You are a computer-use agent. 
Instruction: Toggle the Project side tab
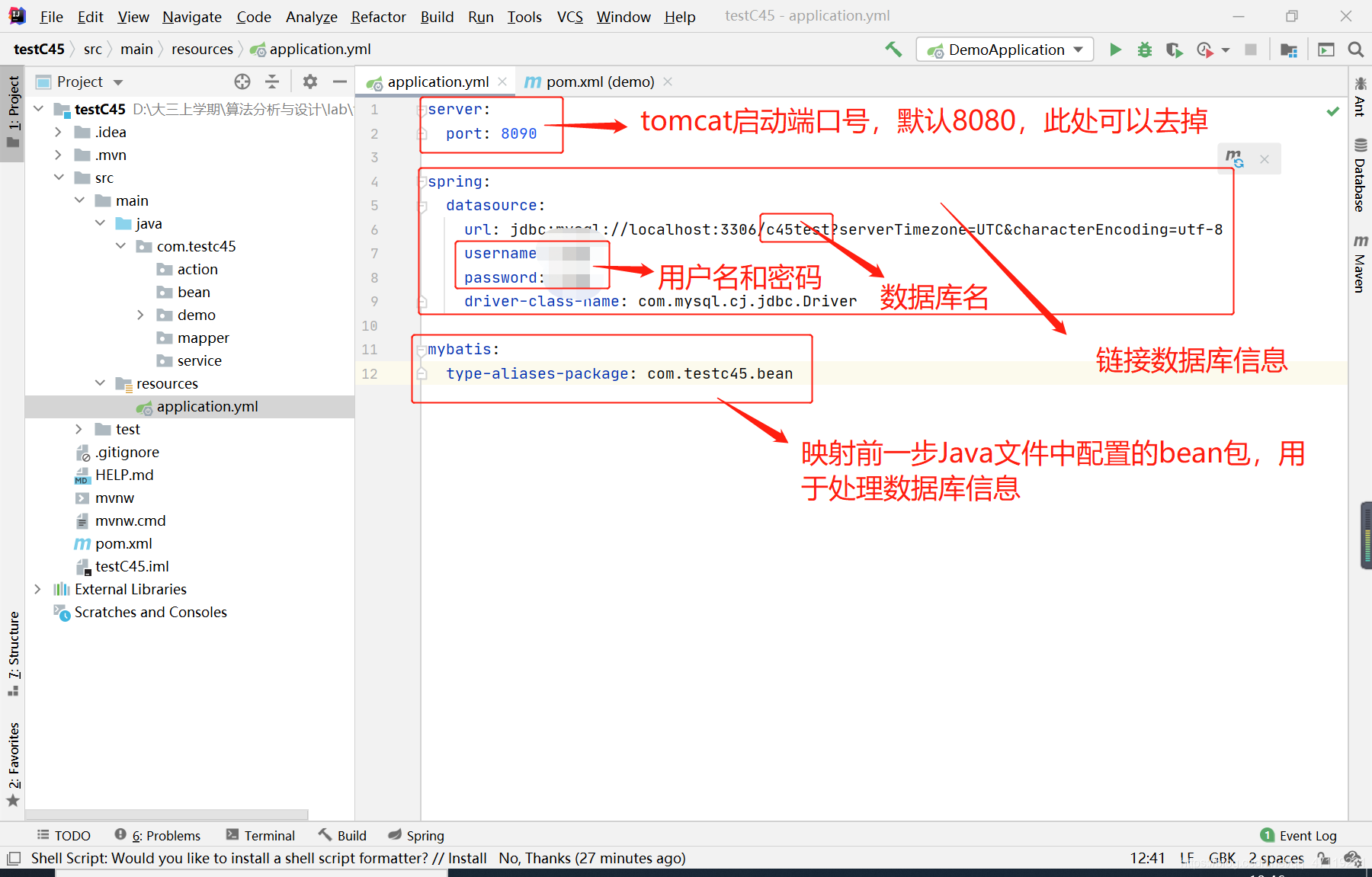14,112
